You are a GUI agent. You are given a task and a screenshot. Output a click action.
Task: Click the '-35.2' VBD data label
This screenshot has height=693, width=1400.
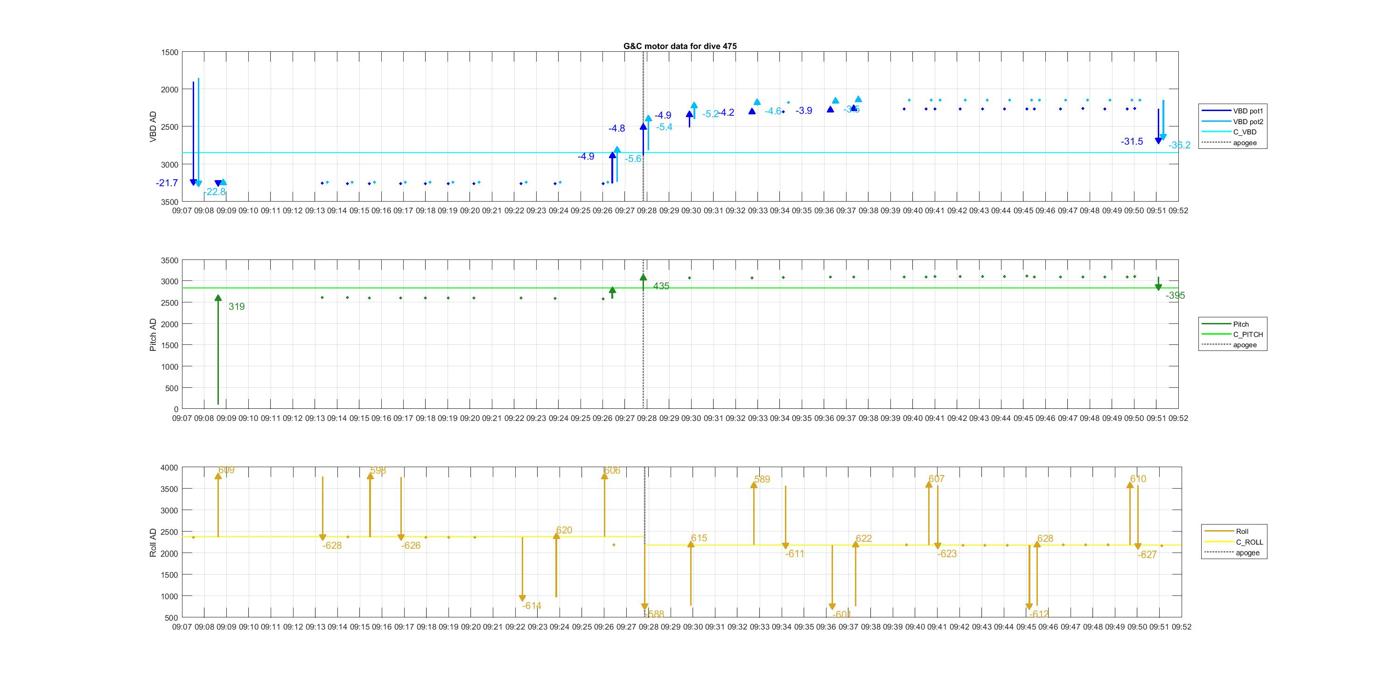click(1180, 145)
